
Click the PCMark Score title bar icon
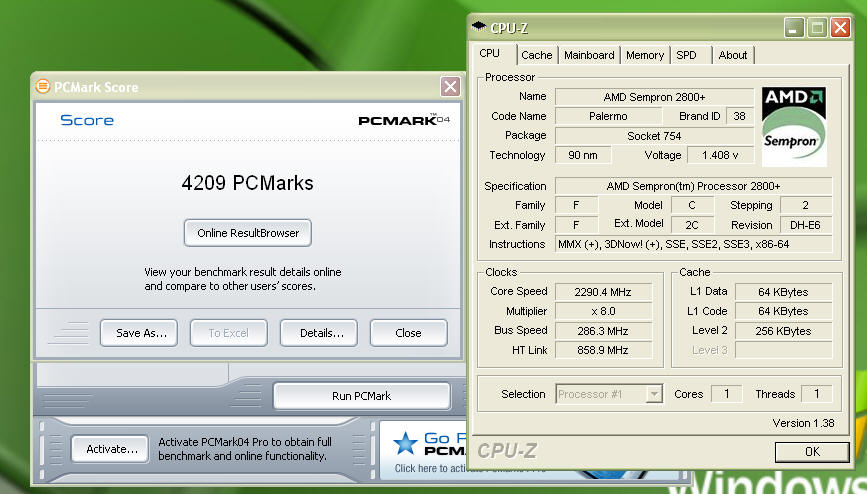pos(43,86)
